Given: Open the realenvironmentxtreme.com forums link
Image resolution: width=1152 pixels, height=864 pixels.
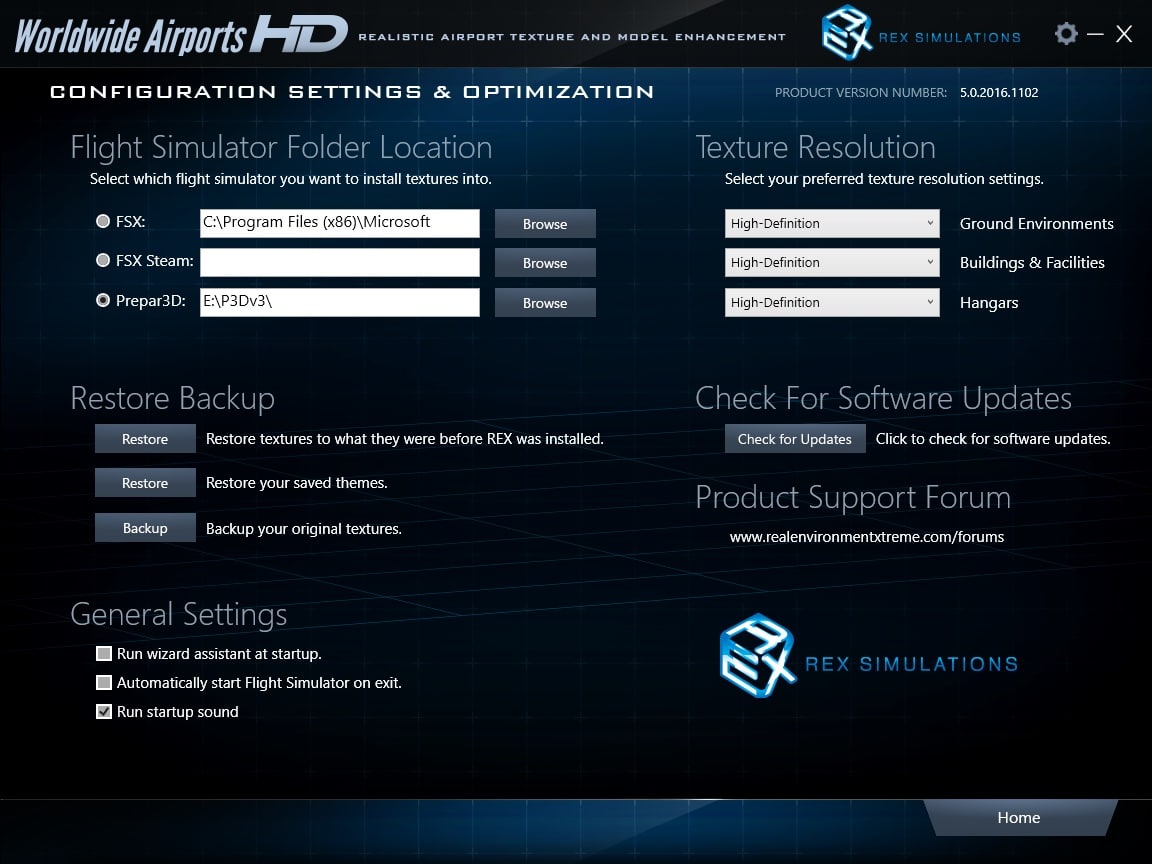Looking at the screenshot, I should (x=867, y=537).
